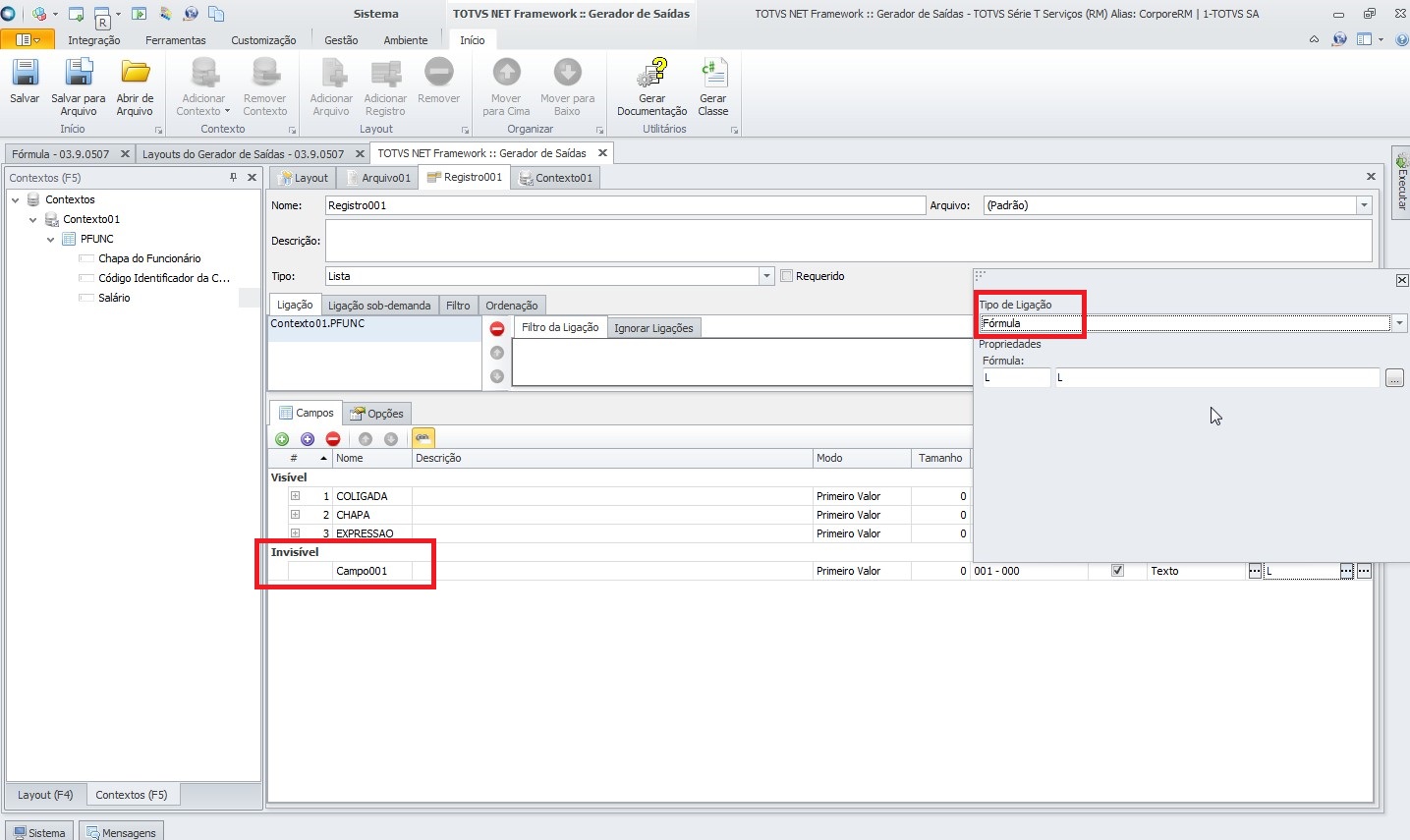Click into the Nome input field
This screenshot has height=840, width=1410.
coord(625,205)
